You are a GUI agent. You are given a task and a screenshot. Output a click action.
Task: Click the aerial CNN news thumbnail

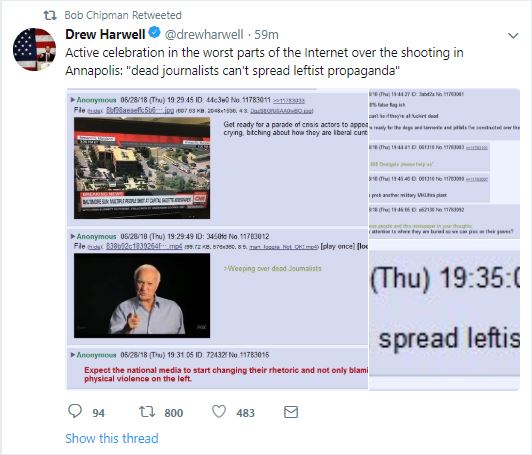point(142,168)
